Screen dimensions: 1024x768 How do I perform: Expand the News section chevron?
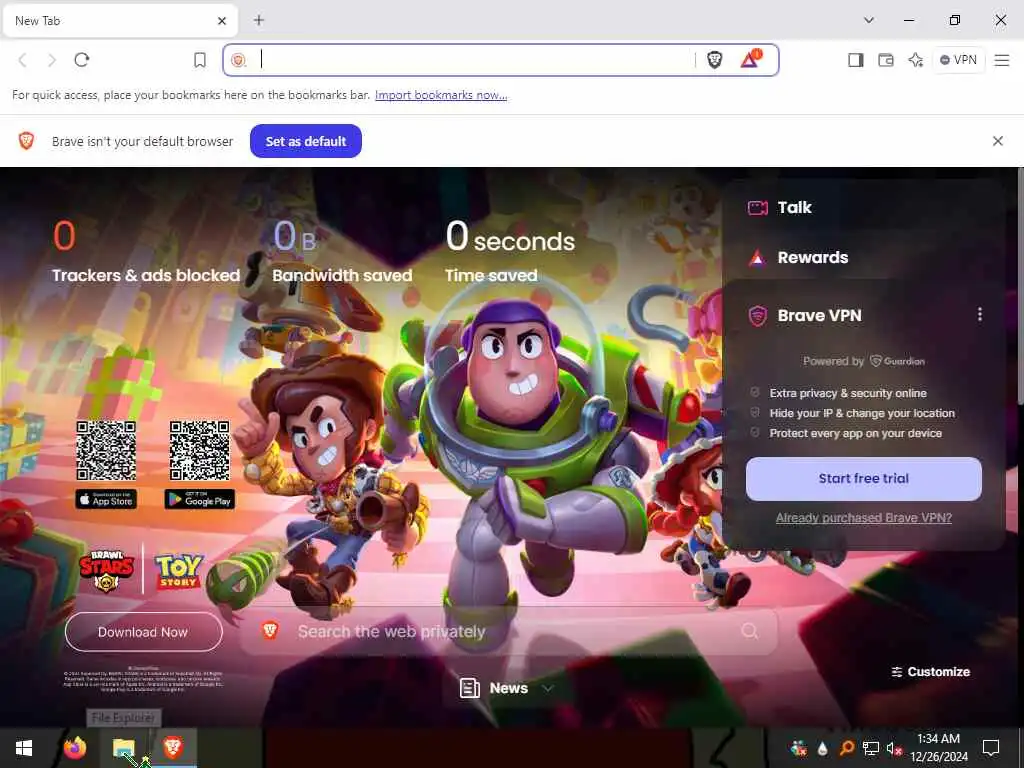pos(548,688)
